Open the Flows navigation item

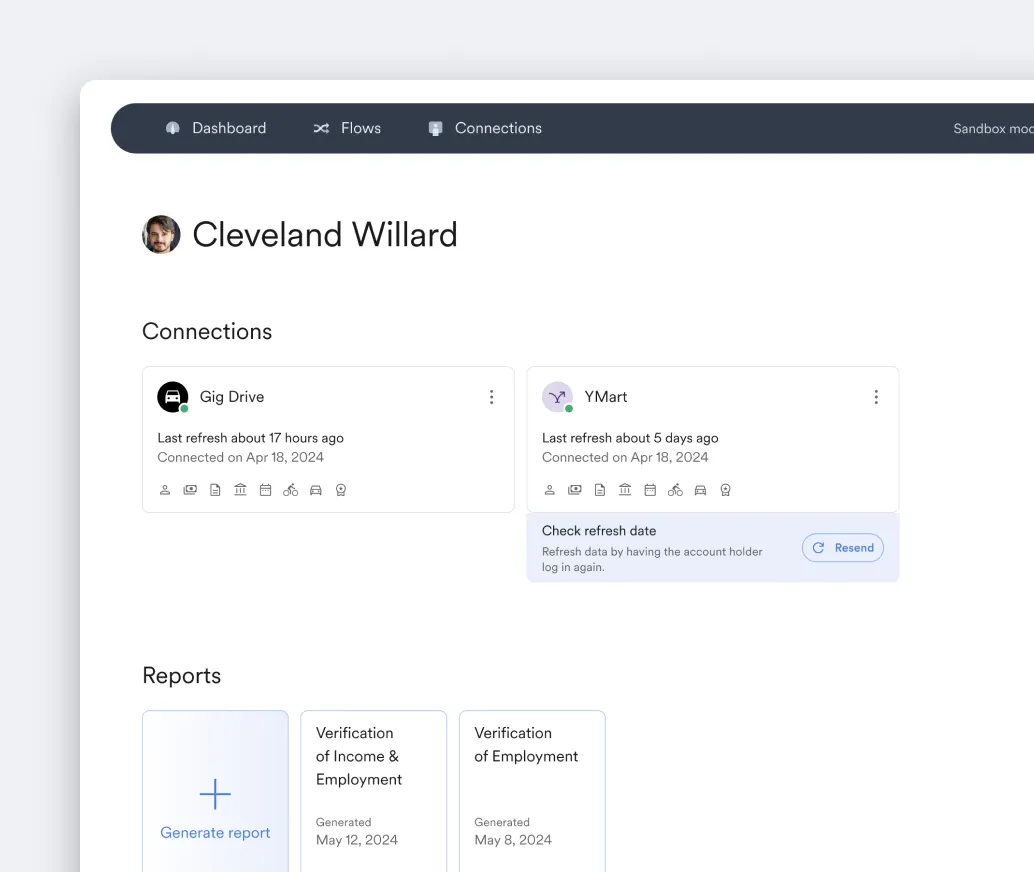tap(347, 128)
